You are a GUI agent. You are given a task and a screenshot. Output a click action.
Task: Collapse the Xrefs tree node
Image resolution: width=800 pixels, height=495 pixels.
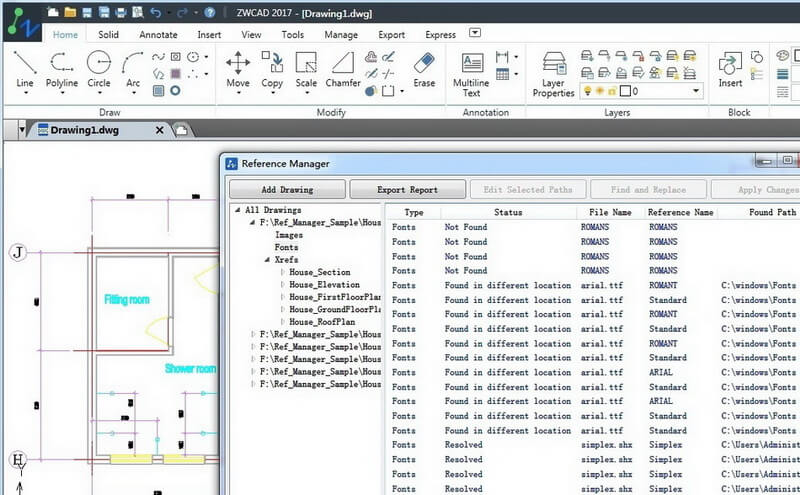(267, 260)
